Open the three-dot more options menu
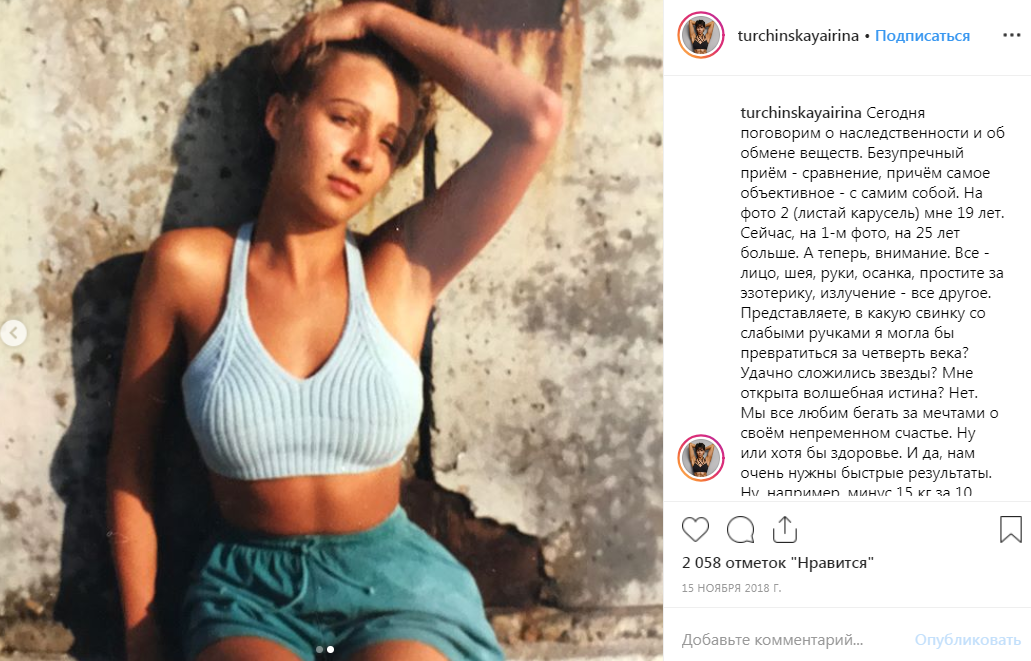 (x=1011, y=36)
